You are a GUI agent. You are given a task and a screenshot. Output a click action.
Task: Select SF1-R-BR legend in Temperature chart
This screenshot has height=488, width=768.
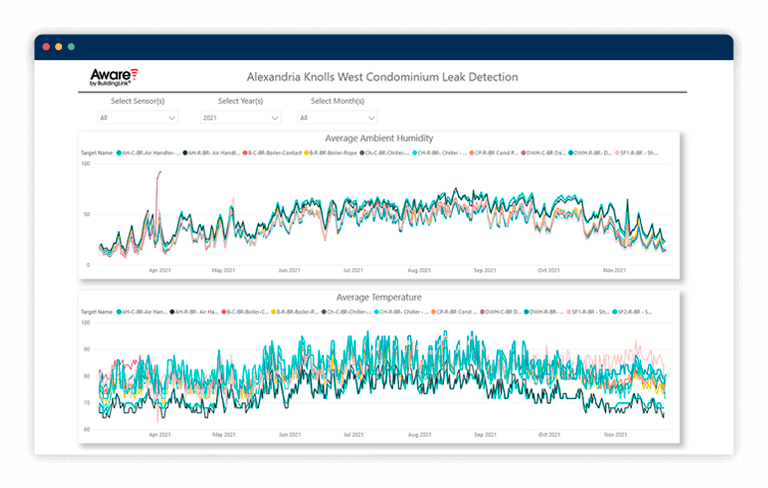[588, 312]
